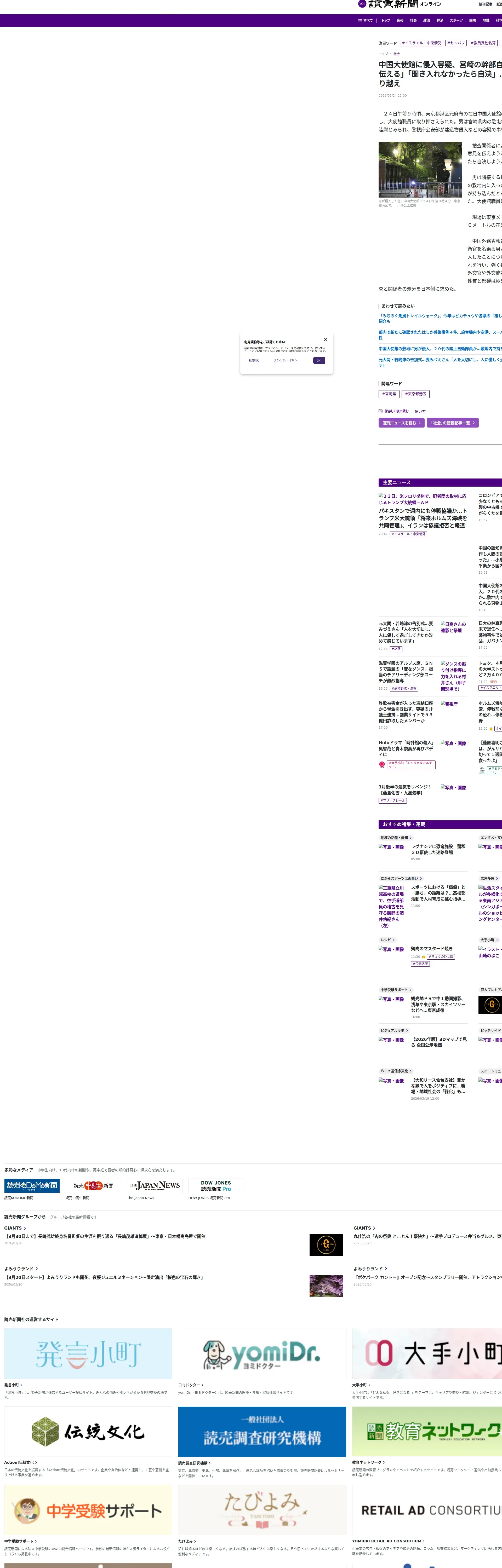Click the 次へ button in the popup

319,360
